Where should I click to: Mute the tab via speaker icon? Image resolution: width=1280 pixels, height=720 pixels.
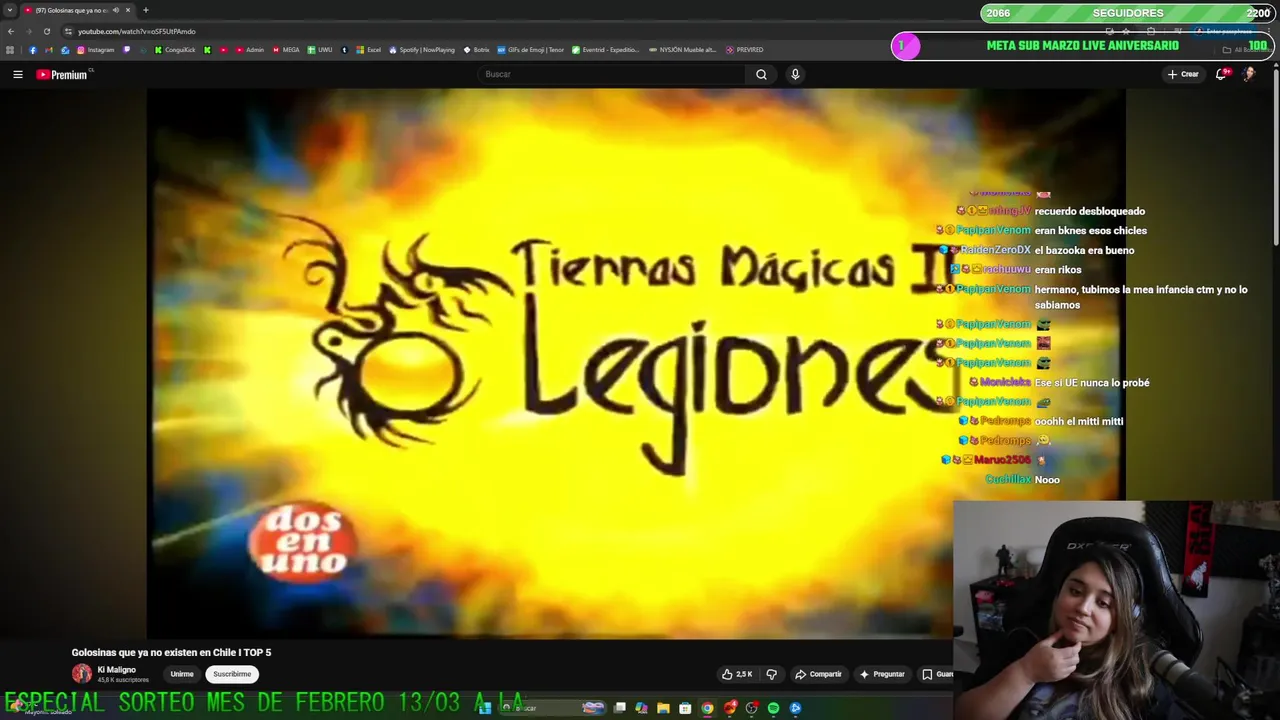[116, 10]
